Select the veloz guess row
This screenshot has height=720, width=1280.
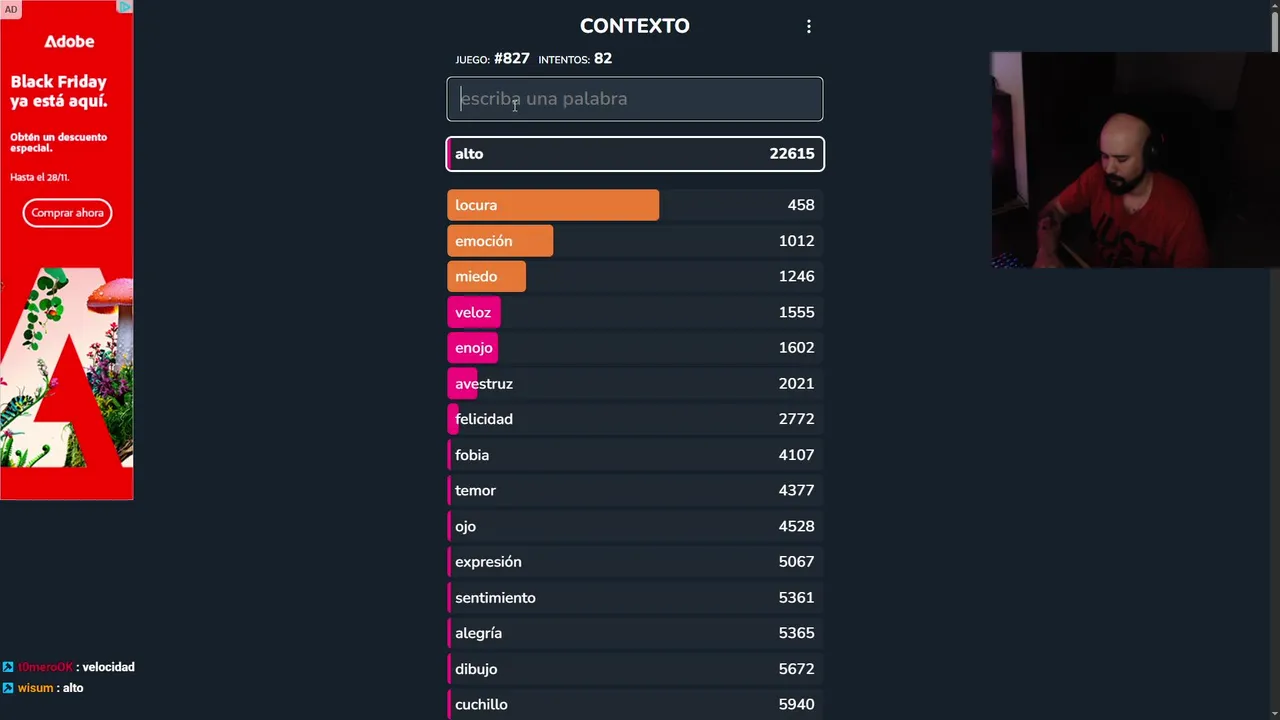point(634,312)
